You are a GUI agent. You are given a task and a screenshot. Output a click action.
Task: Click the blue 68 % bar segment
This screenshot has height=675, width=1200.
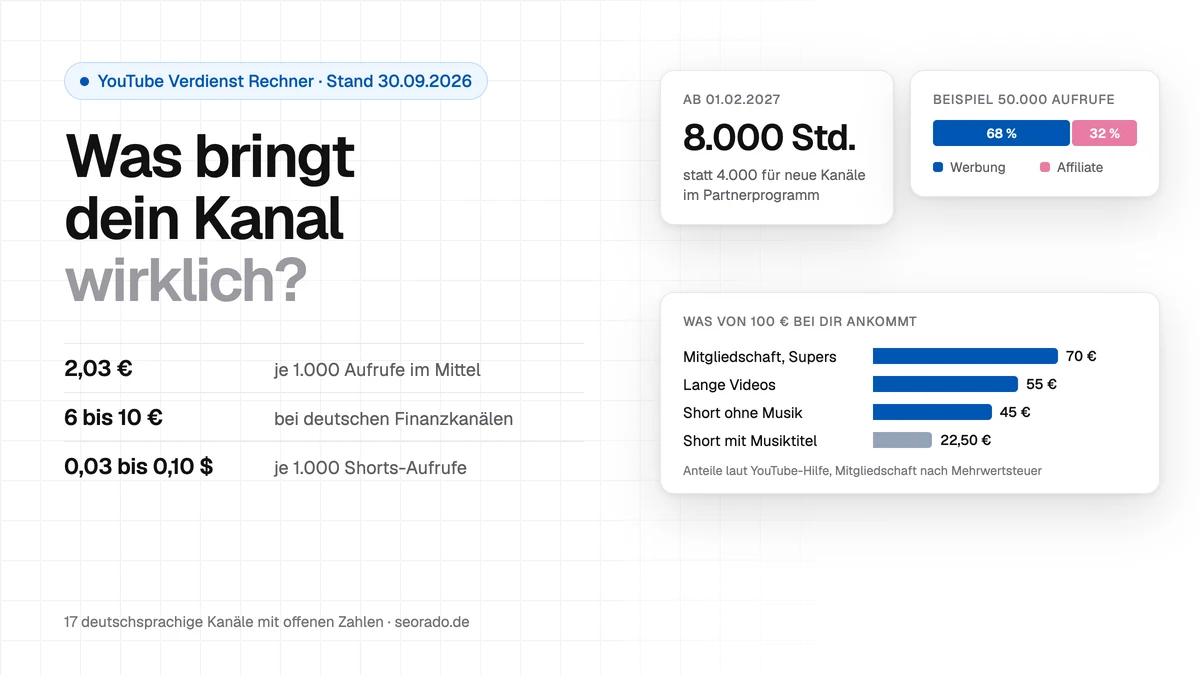click(1001, 133)
